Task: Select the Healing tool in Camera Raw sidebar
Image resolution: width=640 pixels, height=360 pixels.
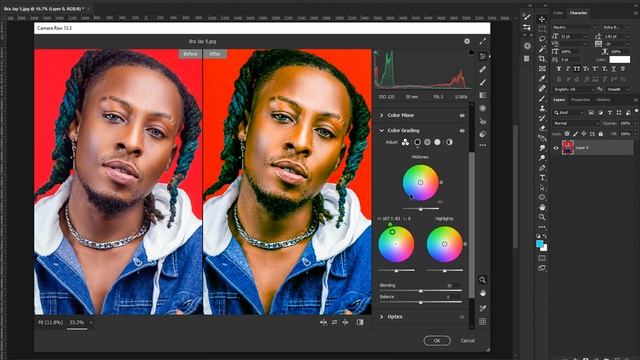Action: [483, 69]
